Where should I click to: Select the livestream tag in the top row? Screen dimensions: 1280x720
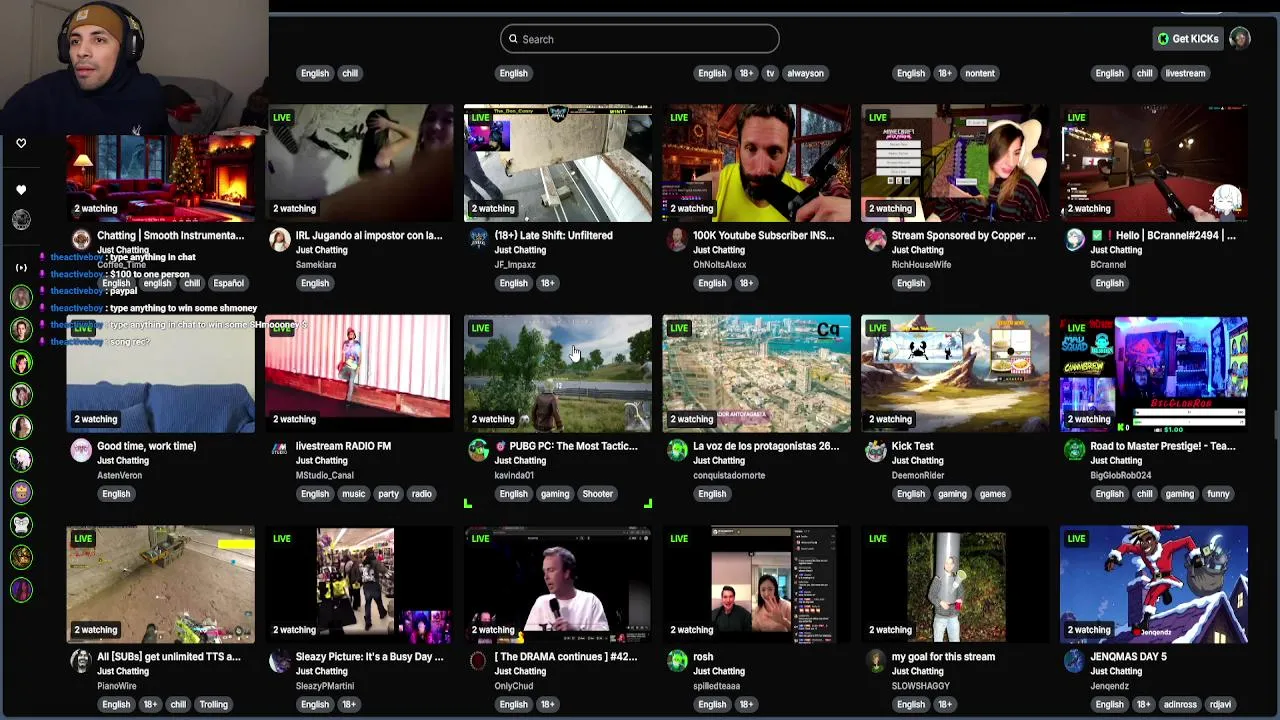tap(1186, 73)
